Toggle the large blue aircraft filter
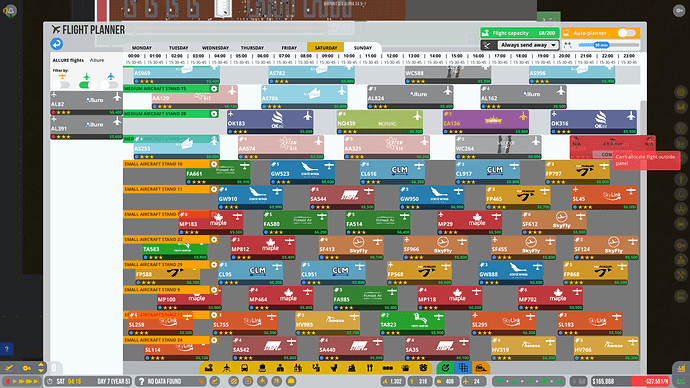The height and width of the screenshot is (388, 690). click(x=110, y=84)
